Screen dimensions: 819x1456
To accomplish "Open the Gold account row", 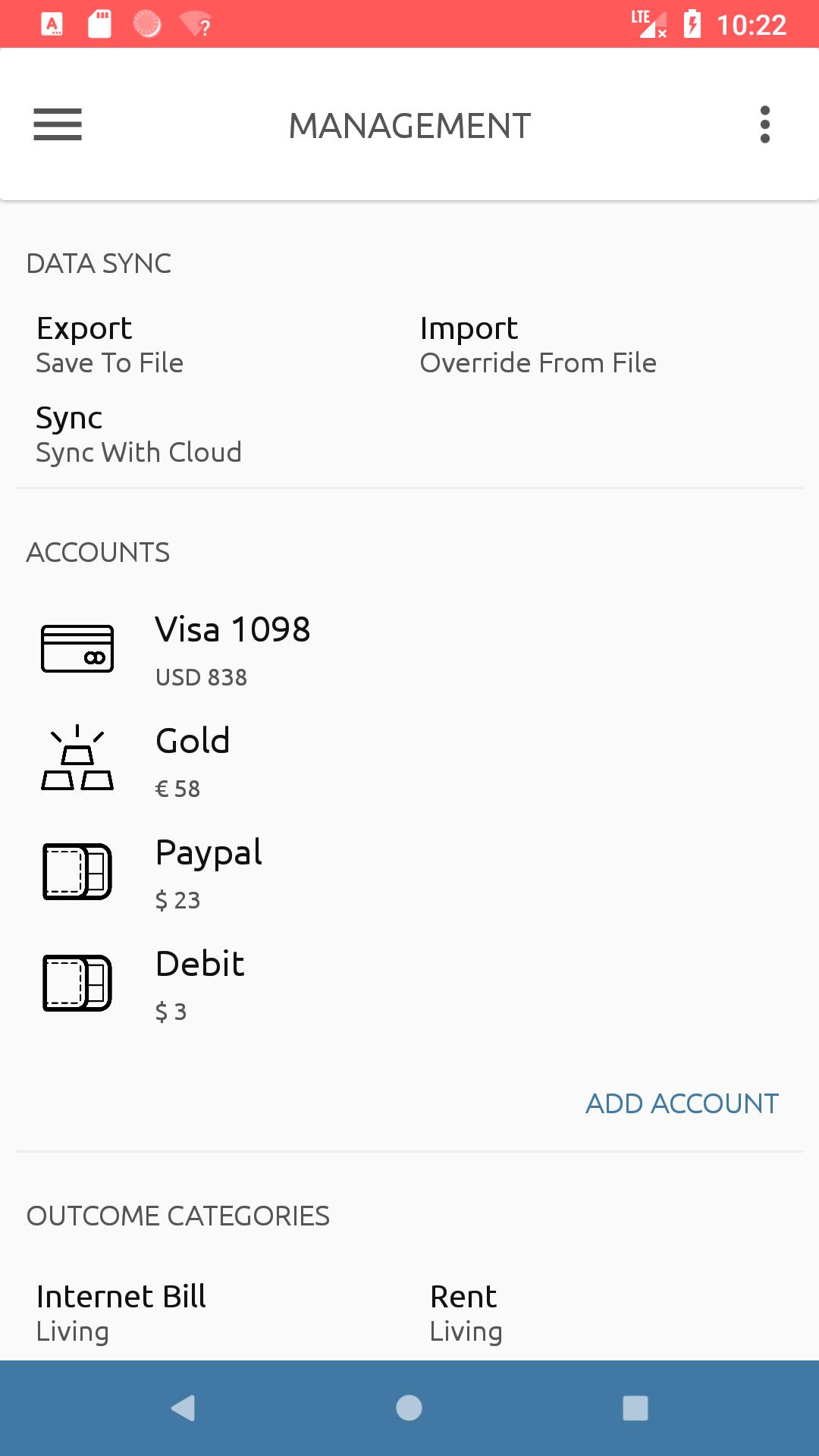I will click(x=409, y=760).
